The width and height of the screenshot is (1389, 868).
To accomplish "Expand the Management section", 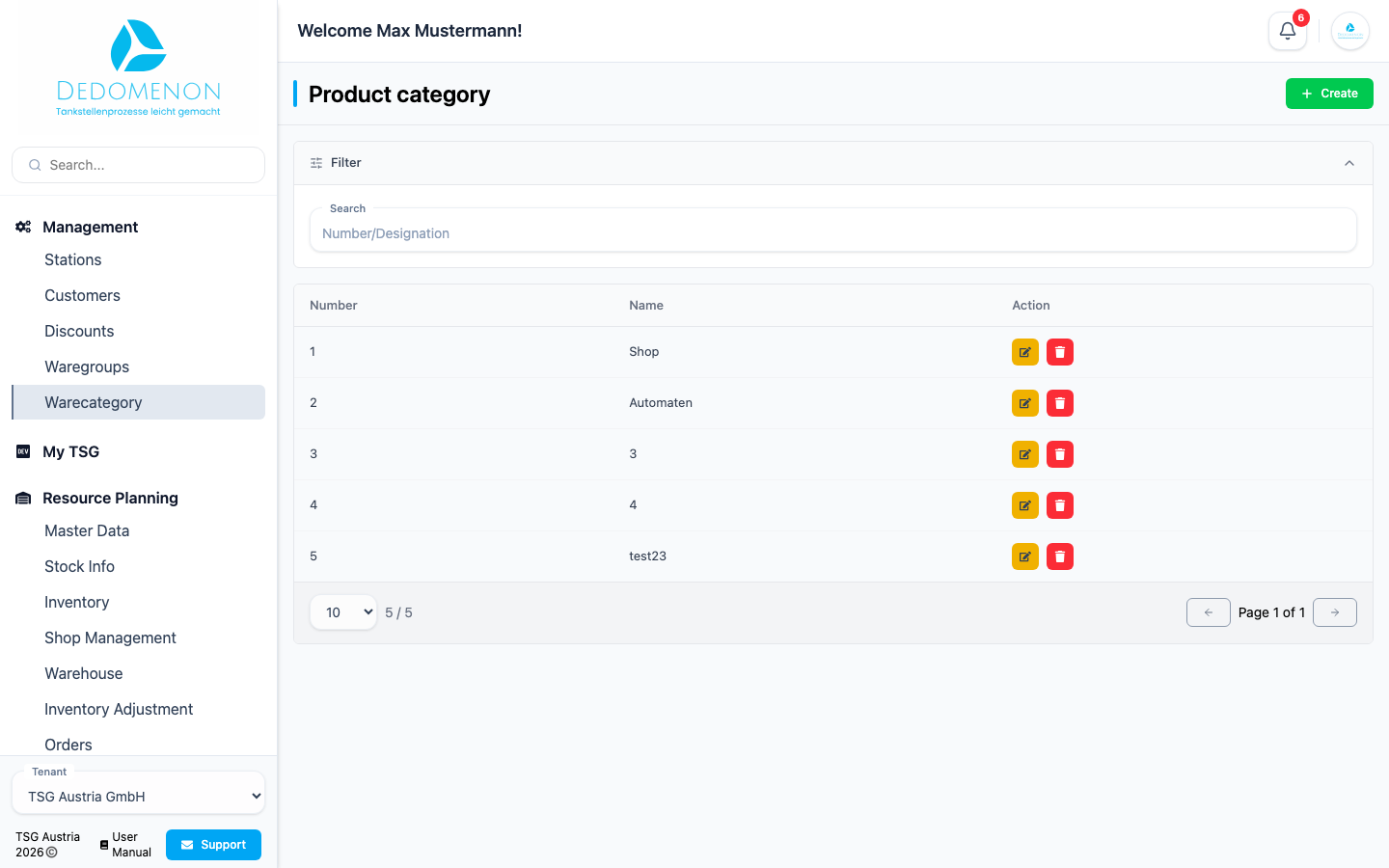I will [90, 227].
